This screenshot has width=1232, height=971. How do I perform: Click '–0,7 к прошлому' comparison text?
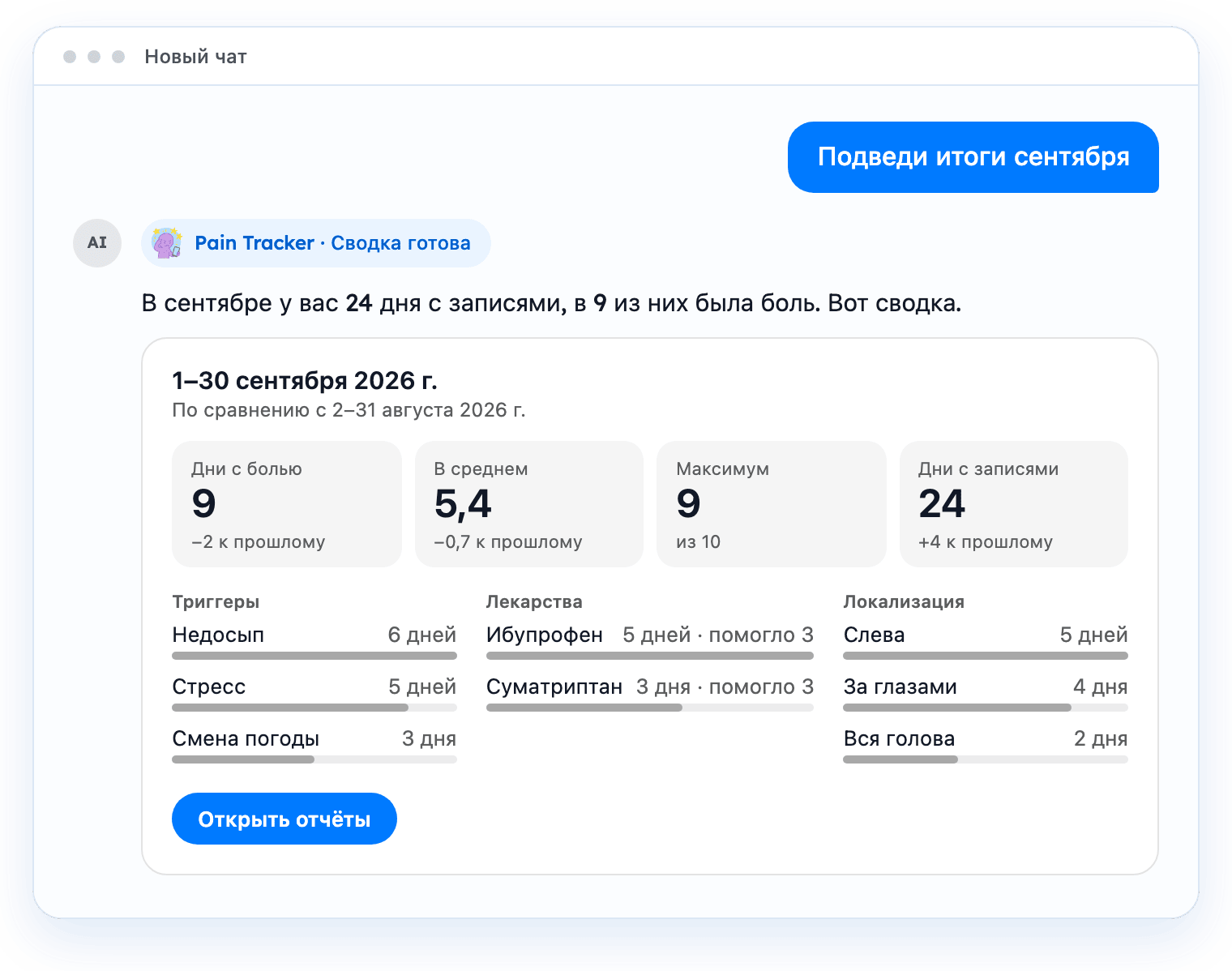click(508, 542)
